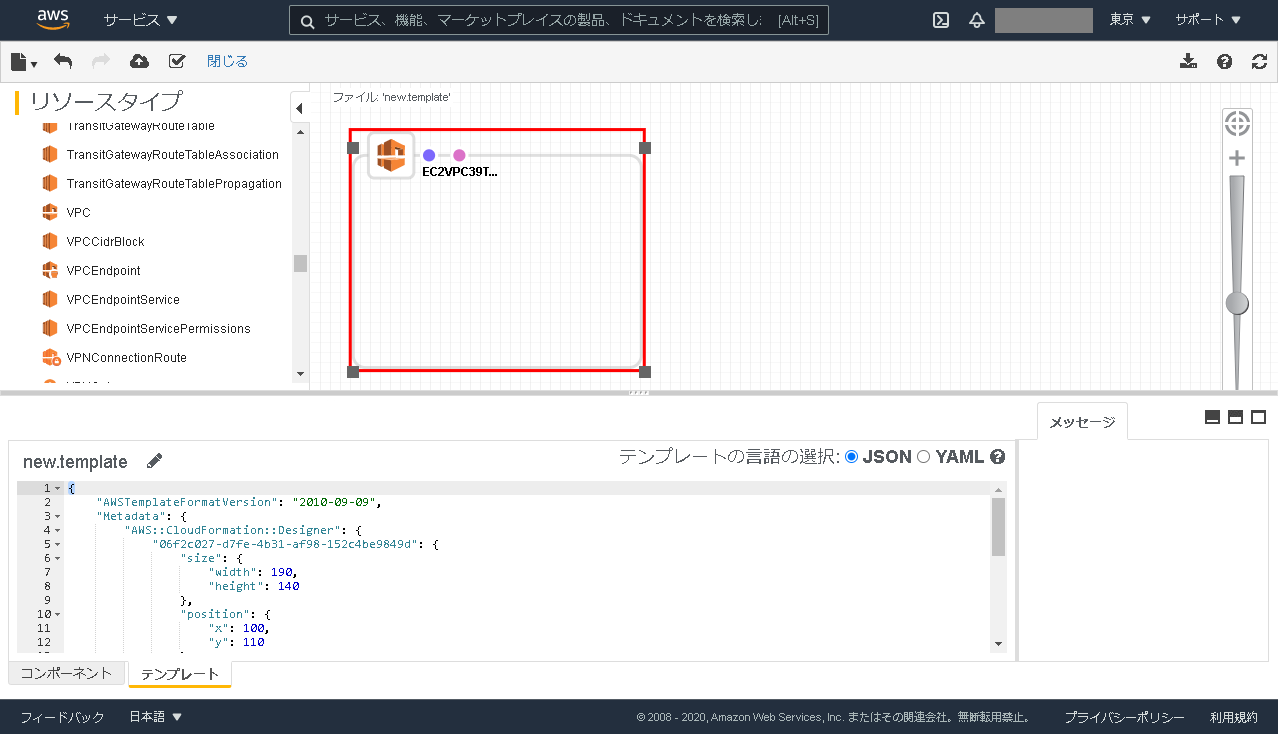Click the purple connector dot on VPC
The height and width of the screenshot is (734, 1278).
tap(429, 155)
